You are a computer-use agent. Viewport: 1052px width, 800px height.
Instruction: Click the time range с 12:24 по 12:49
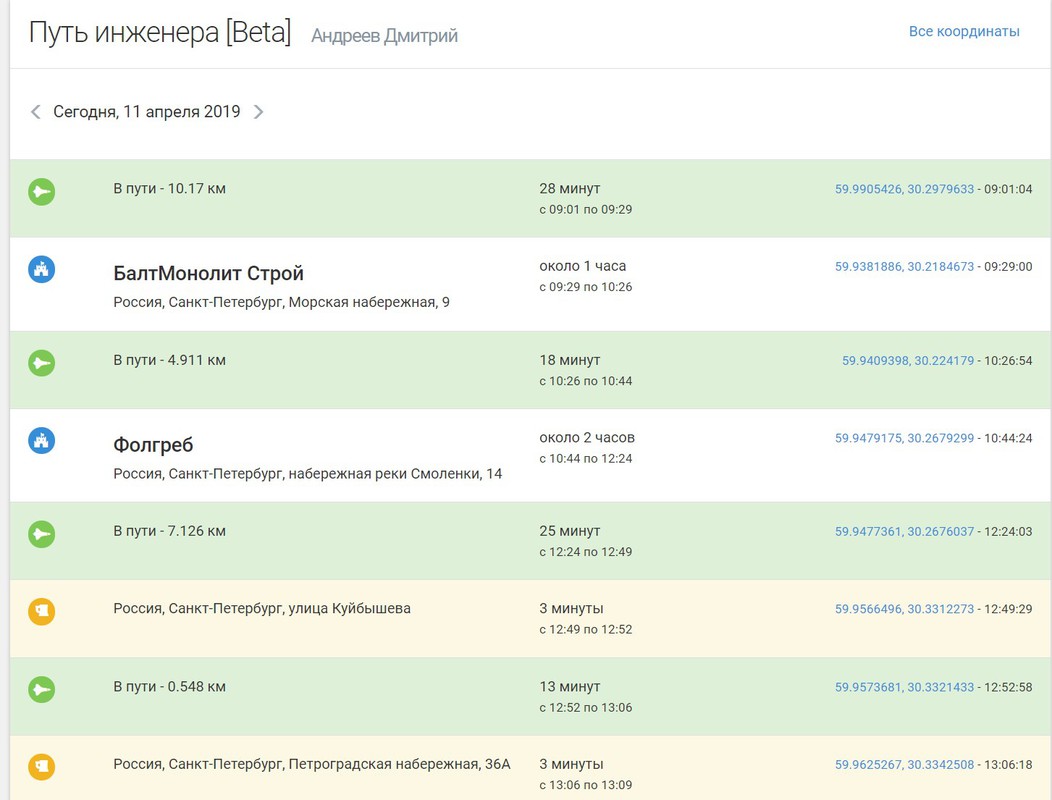pyautogui.click(x=586, y=552)
